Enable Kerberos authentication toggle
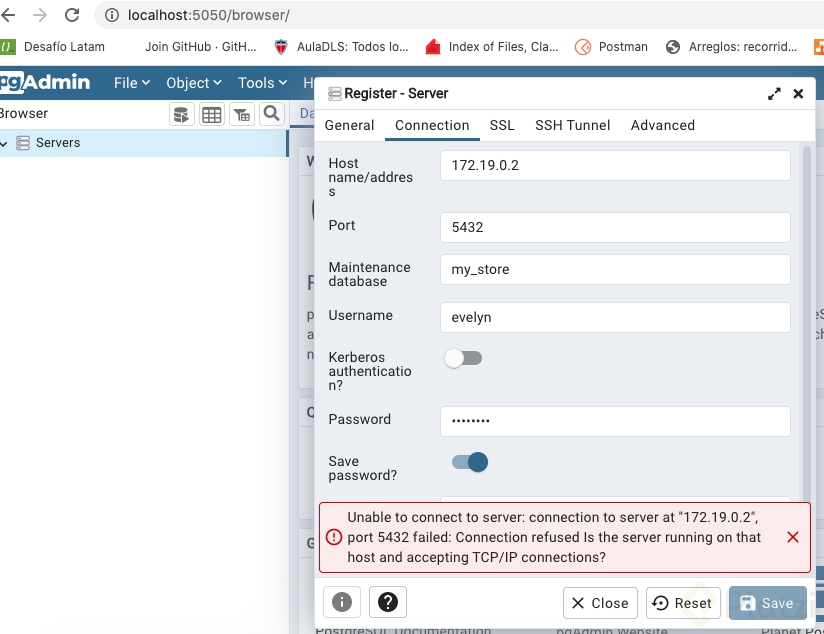824x634 pixels. 463,359
